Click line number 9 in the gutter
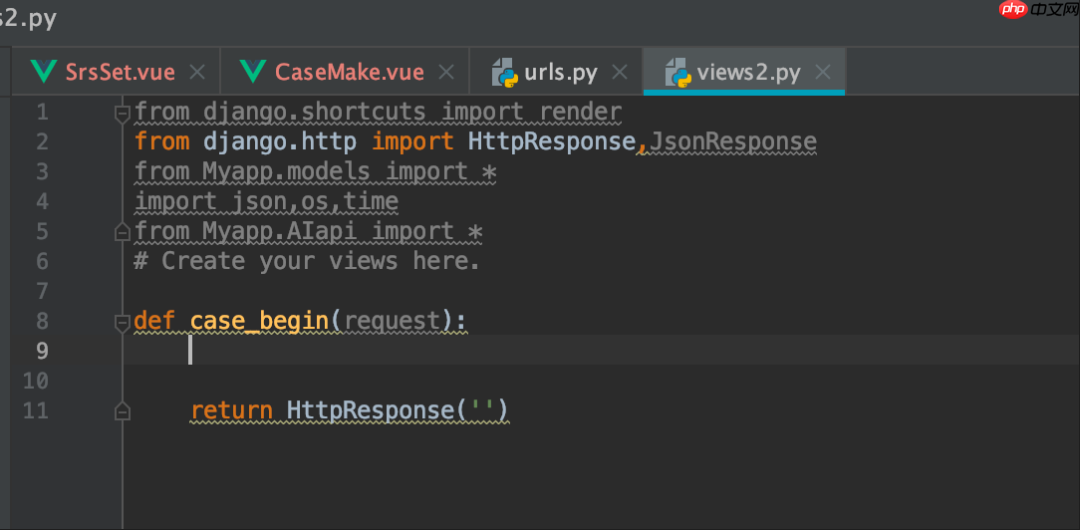 [x=42, y=351]
